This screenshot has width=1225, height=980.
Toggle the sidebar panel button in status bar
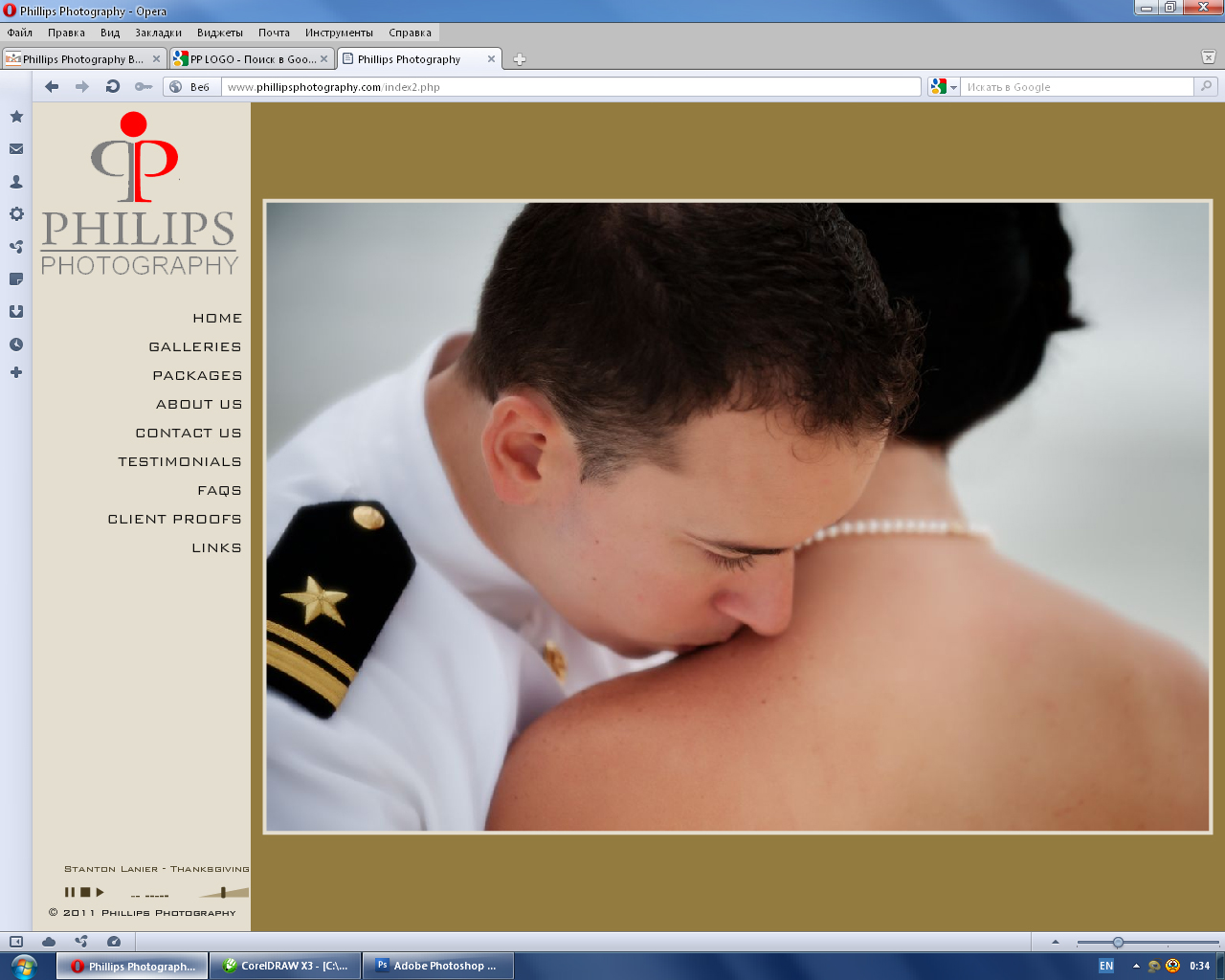(x=16, y=942)
